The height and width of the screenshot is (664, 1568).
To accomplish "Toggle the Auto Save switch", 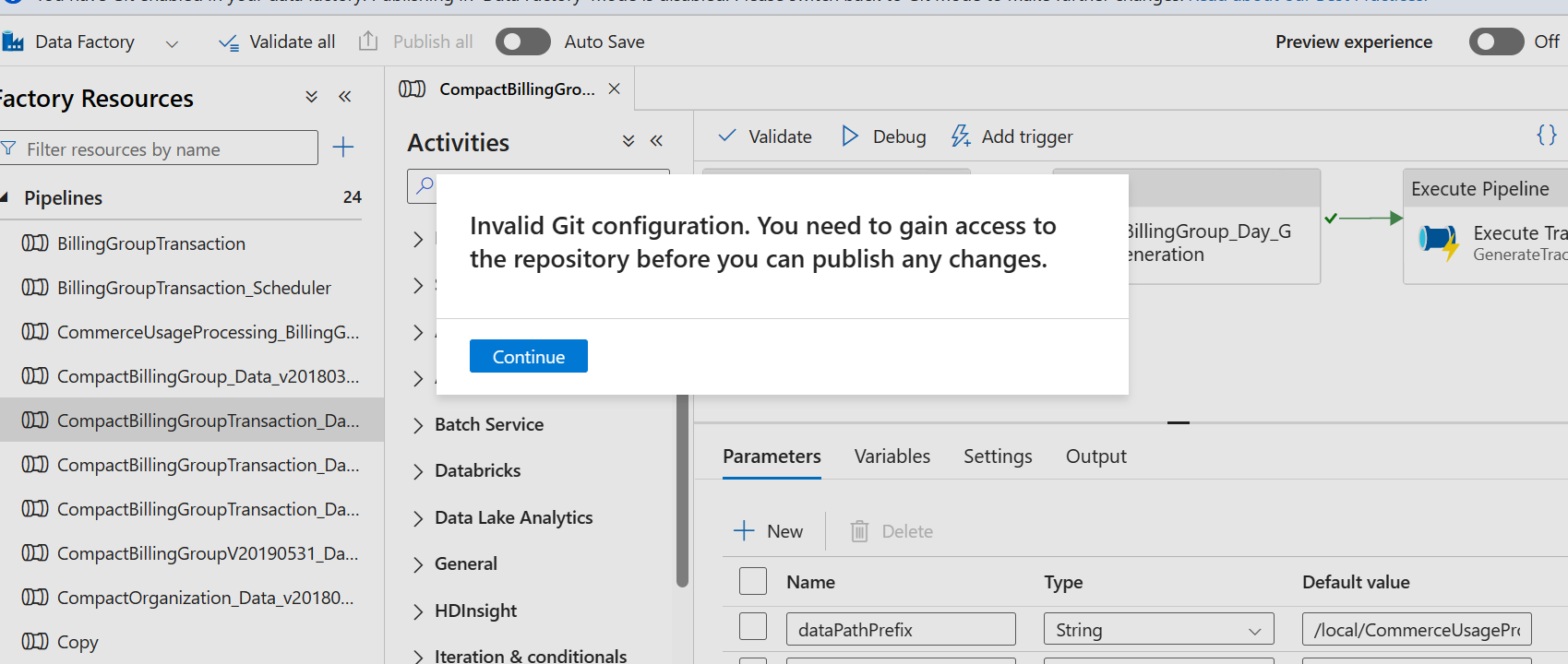I will pyautogui.click(x=522, y=41).
